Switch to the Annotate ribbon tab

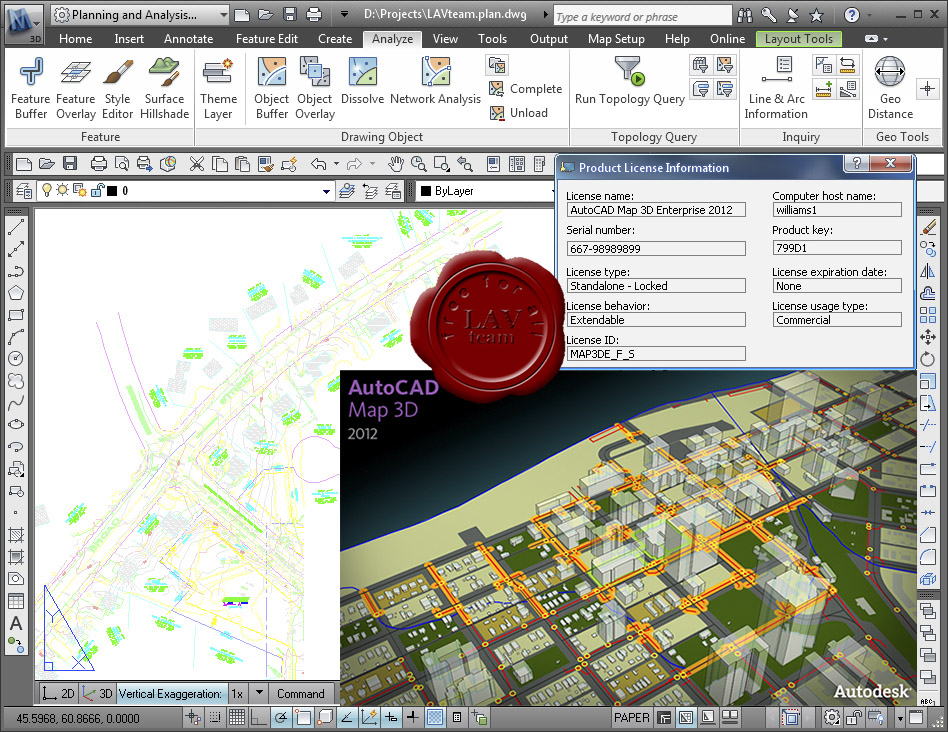pos(189,39)
